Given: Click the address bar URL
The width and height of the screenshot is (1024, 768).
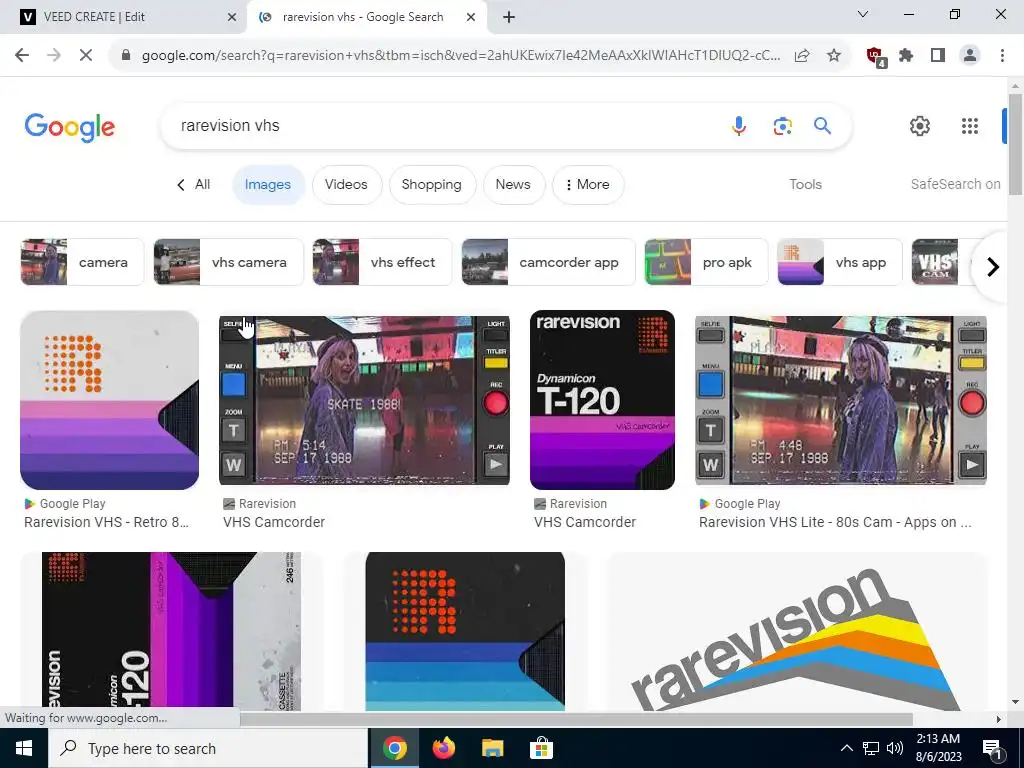Looking at the screenshot, I should [x=460, y=56].
